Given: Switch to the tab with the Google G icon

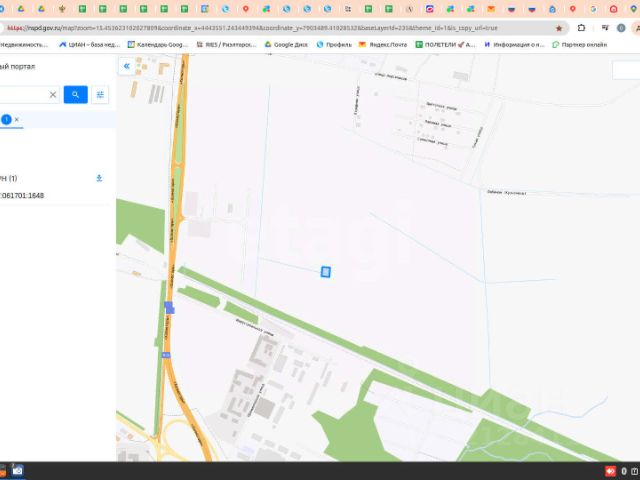Looking at the screenshot, I should pyautogui.click(x=593, y=9).
